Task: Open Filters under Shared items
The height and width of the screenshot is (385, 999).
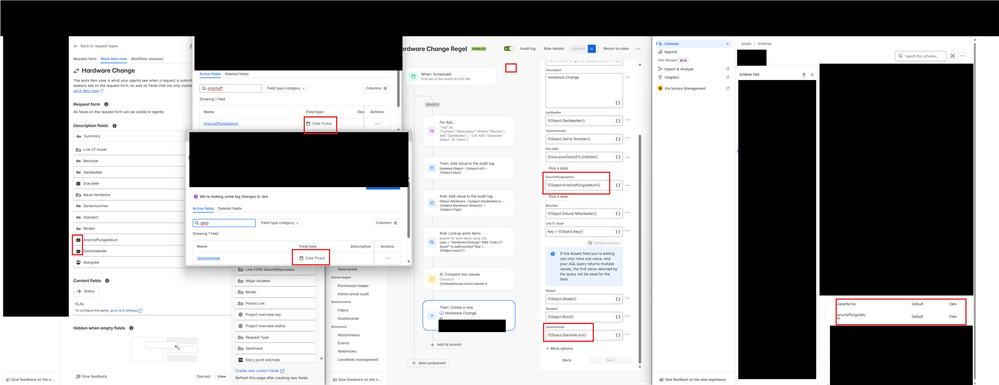Action: (343, 310)
